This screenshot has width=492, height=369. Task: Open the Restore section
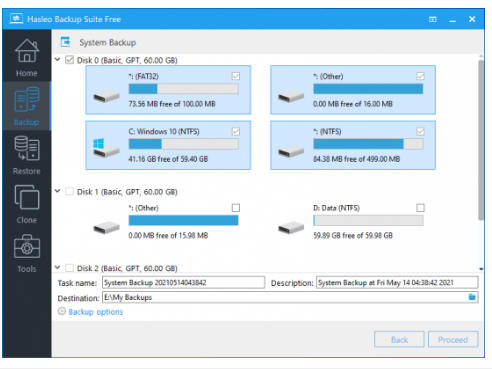click(27, 155)
